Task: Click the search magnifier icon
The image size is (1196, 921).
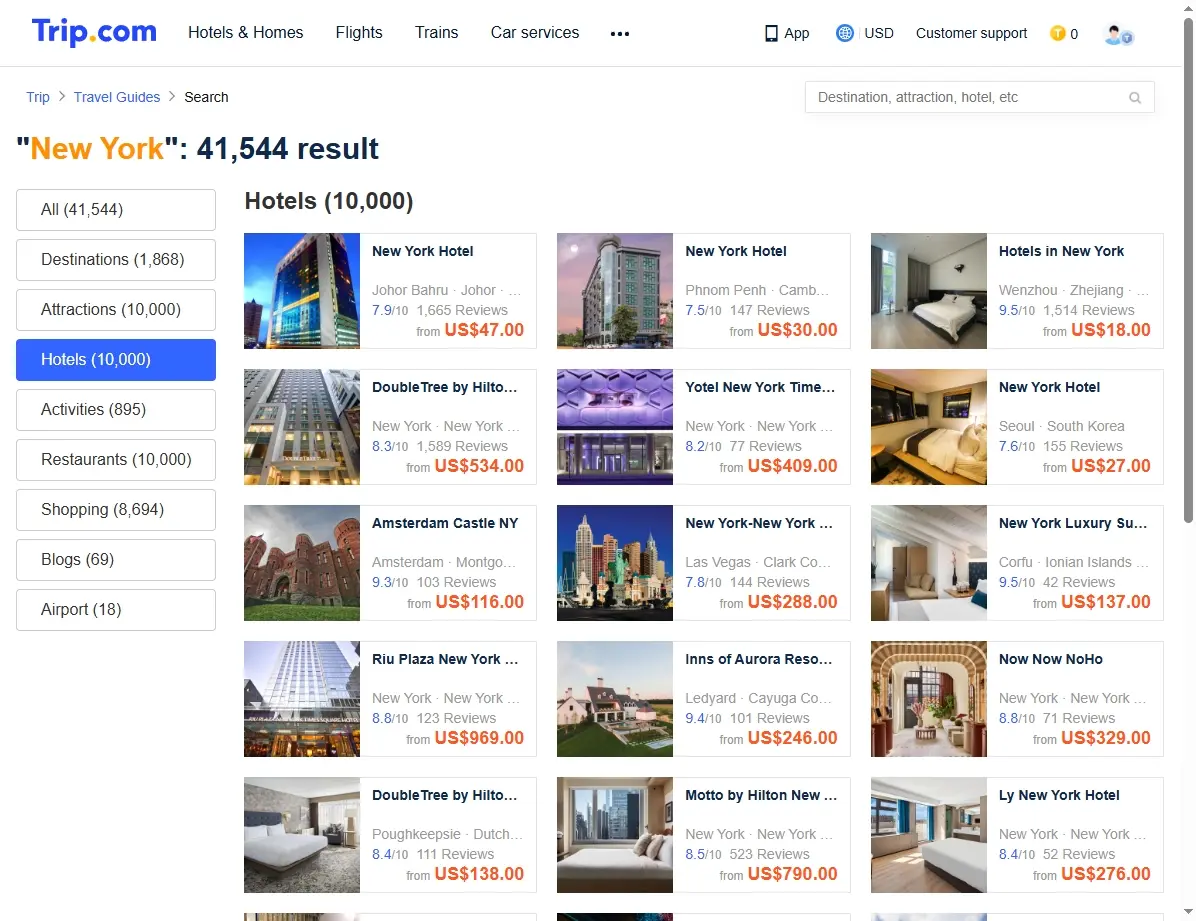Action: click(x=1135, y=98)
